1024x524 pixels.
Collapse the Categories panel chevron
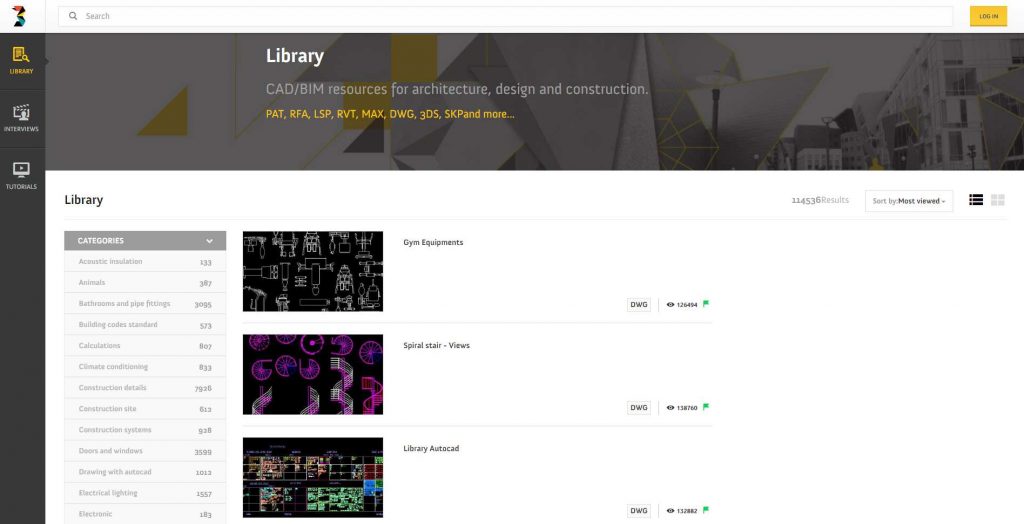[209, 241]
